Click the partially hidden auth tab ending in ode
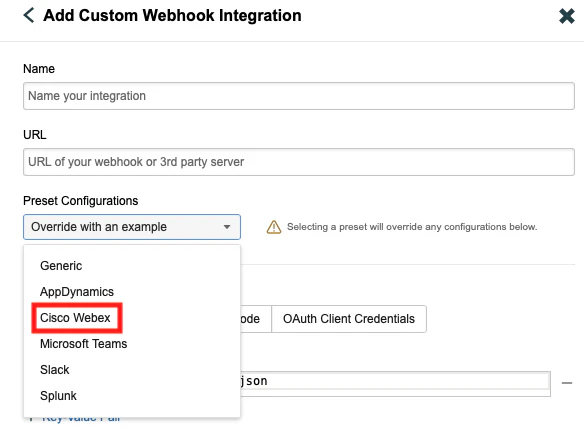The image size is (584, 437). pyautogui.click(x=256, y=319)
